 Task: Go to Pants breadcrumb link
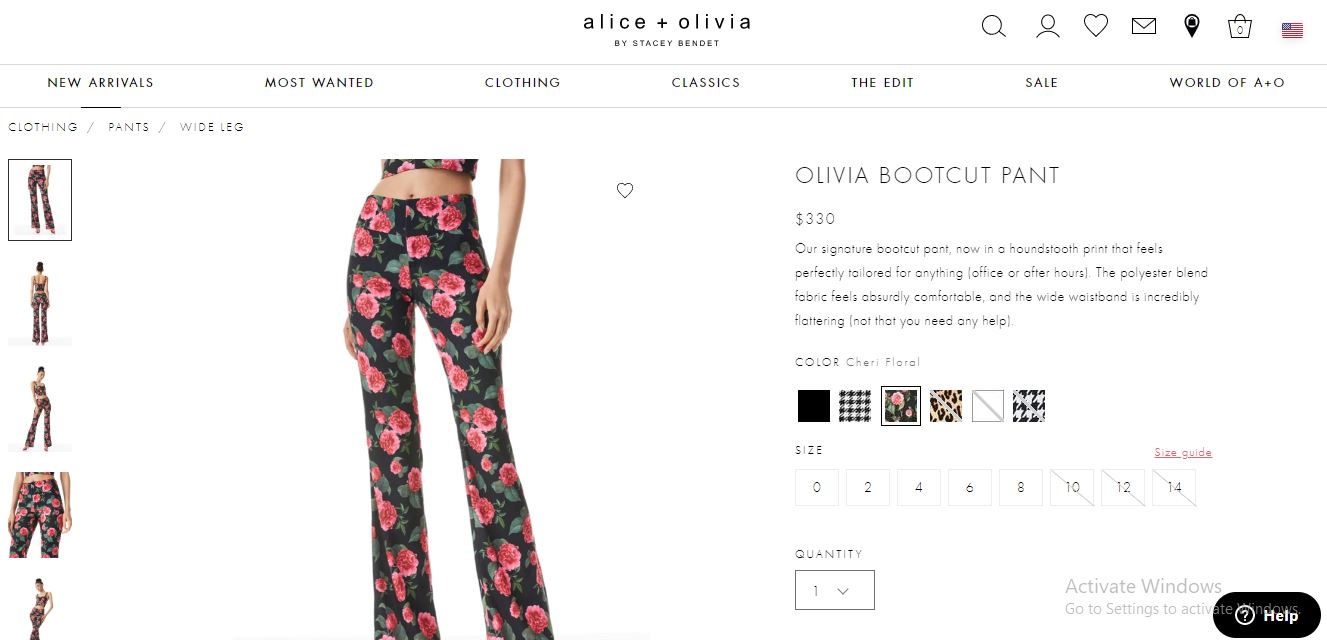coord(129,127)
